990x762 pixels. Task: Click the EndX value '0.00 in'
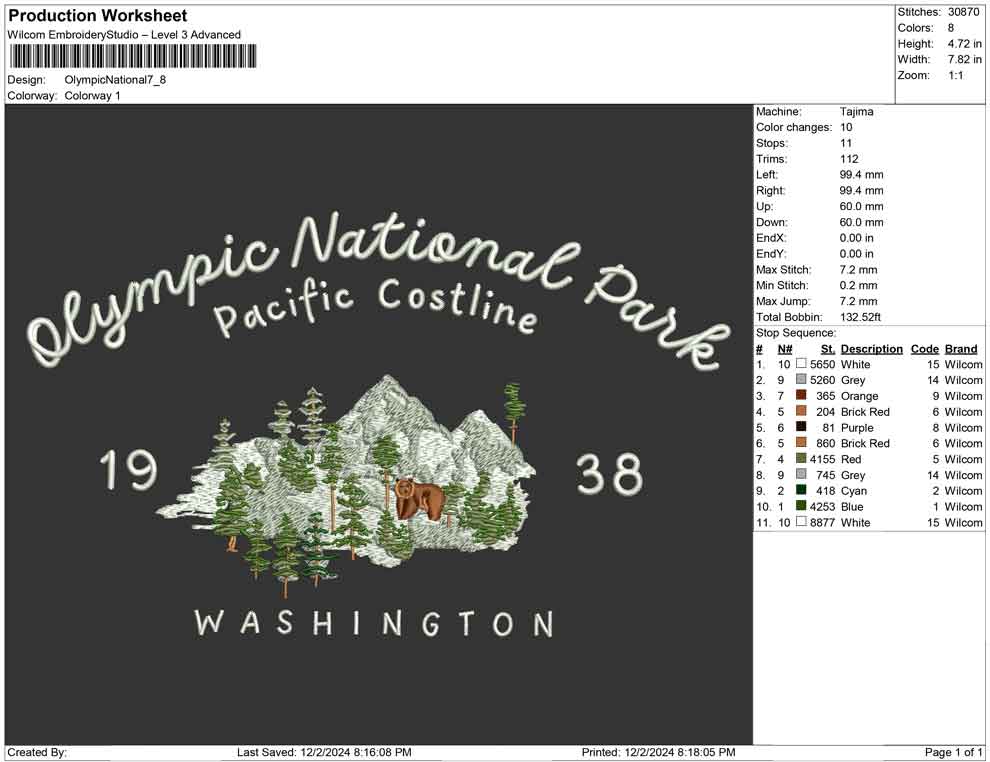[x=857, y=238]
